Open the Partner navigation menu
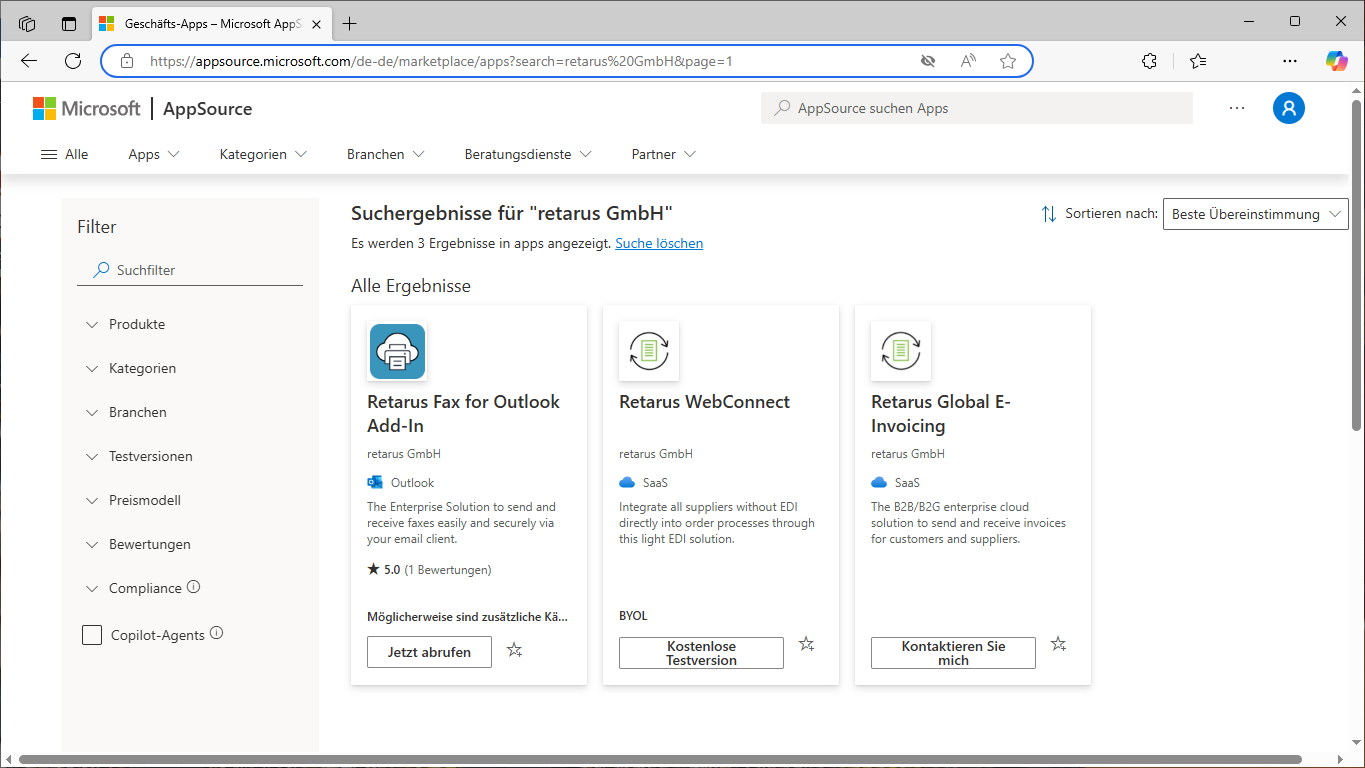The width and height of the screenshot is (1365, 768). click(664, 154)
